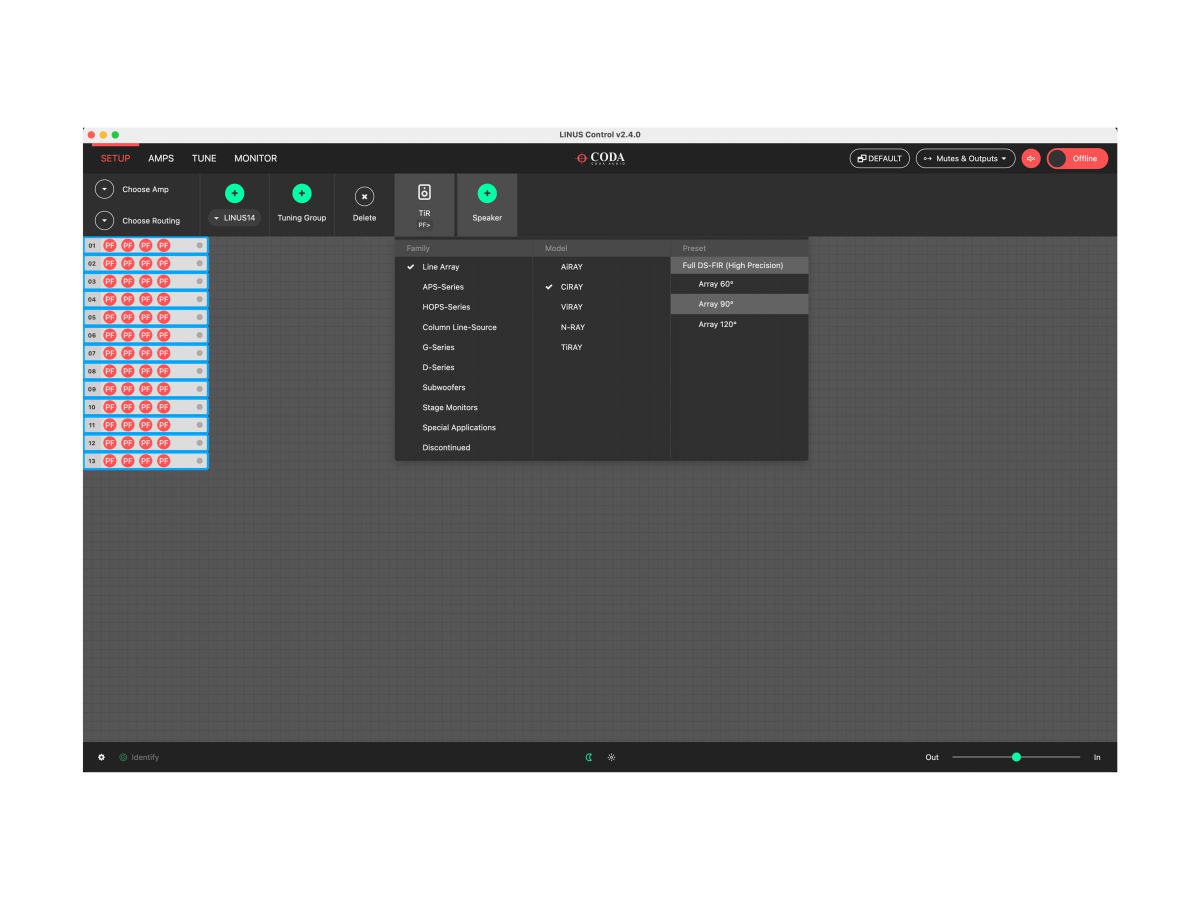
Task: Open settings with the gear icon
Action: pyautogui.click(x=101, y=757)
